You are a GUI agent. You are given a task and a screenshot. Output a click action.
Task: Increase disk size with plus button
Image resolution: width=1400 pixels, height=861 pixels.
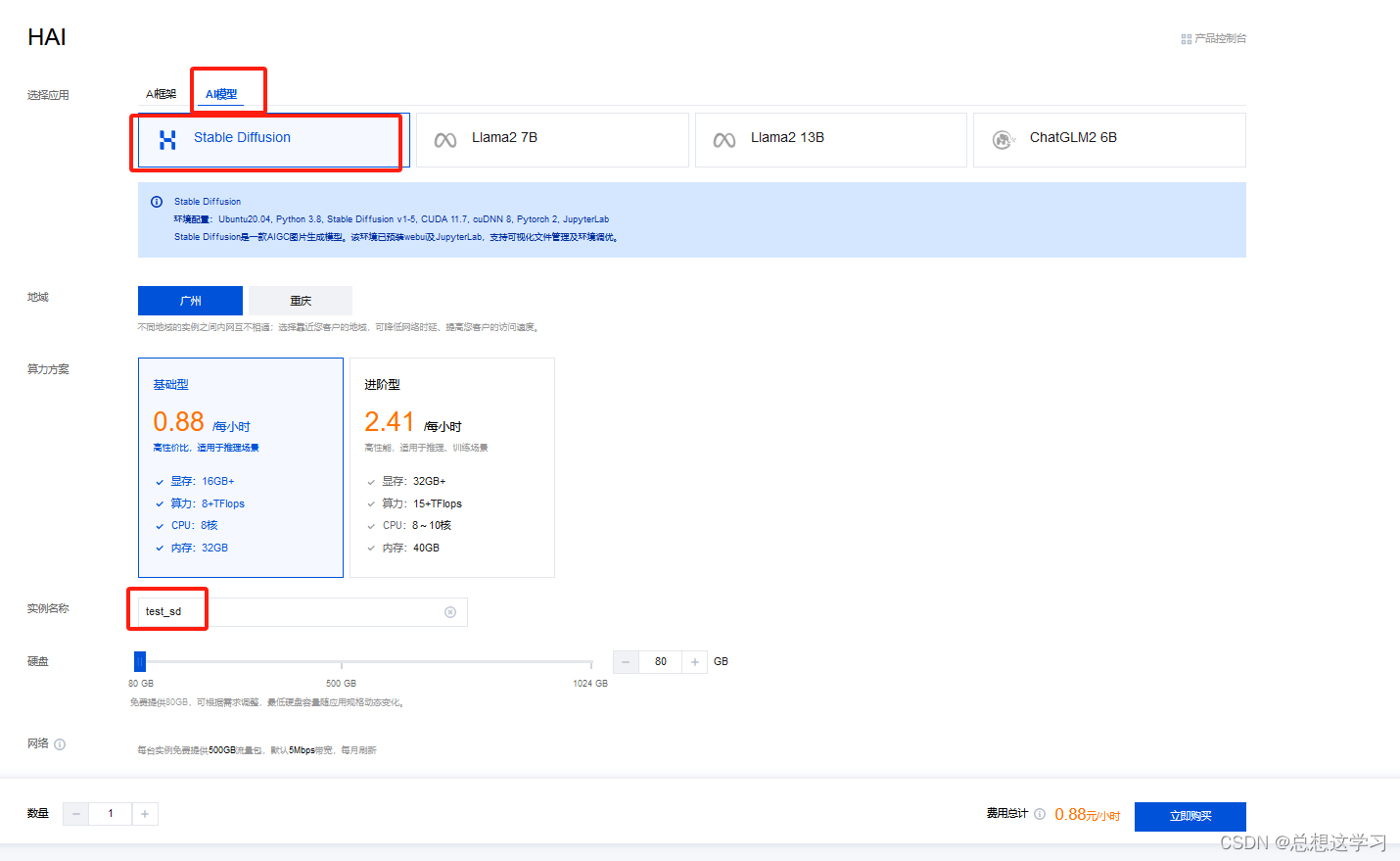click(x=695, y=662)
